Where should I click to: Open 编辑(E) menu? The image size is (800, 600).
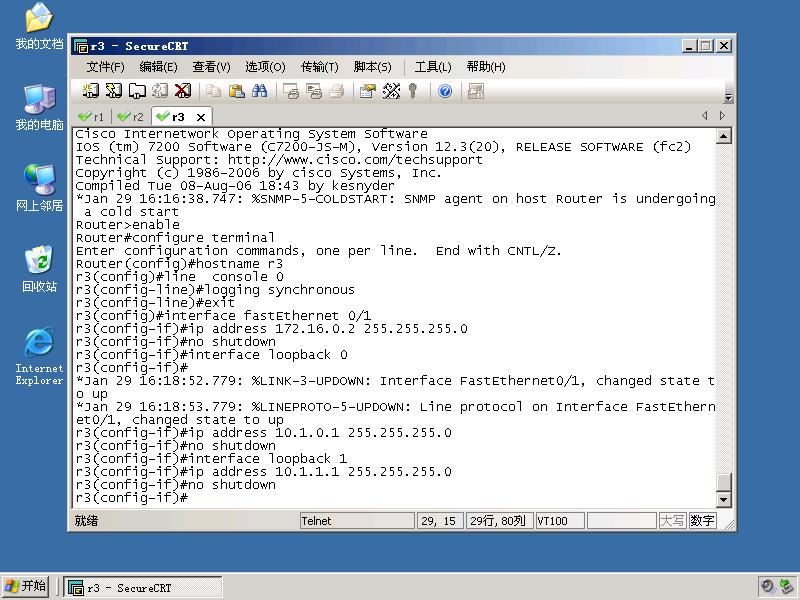pos(158,67)
